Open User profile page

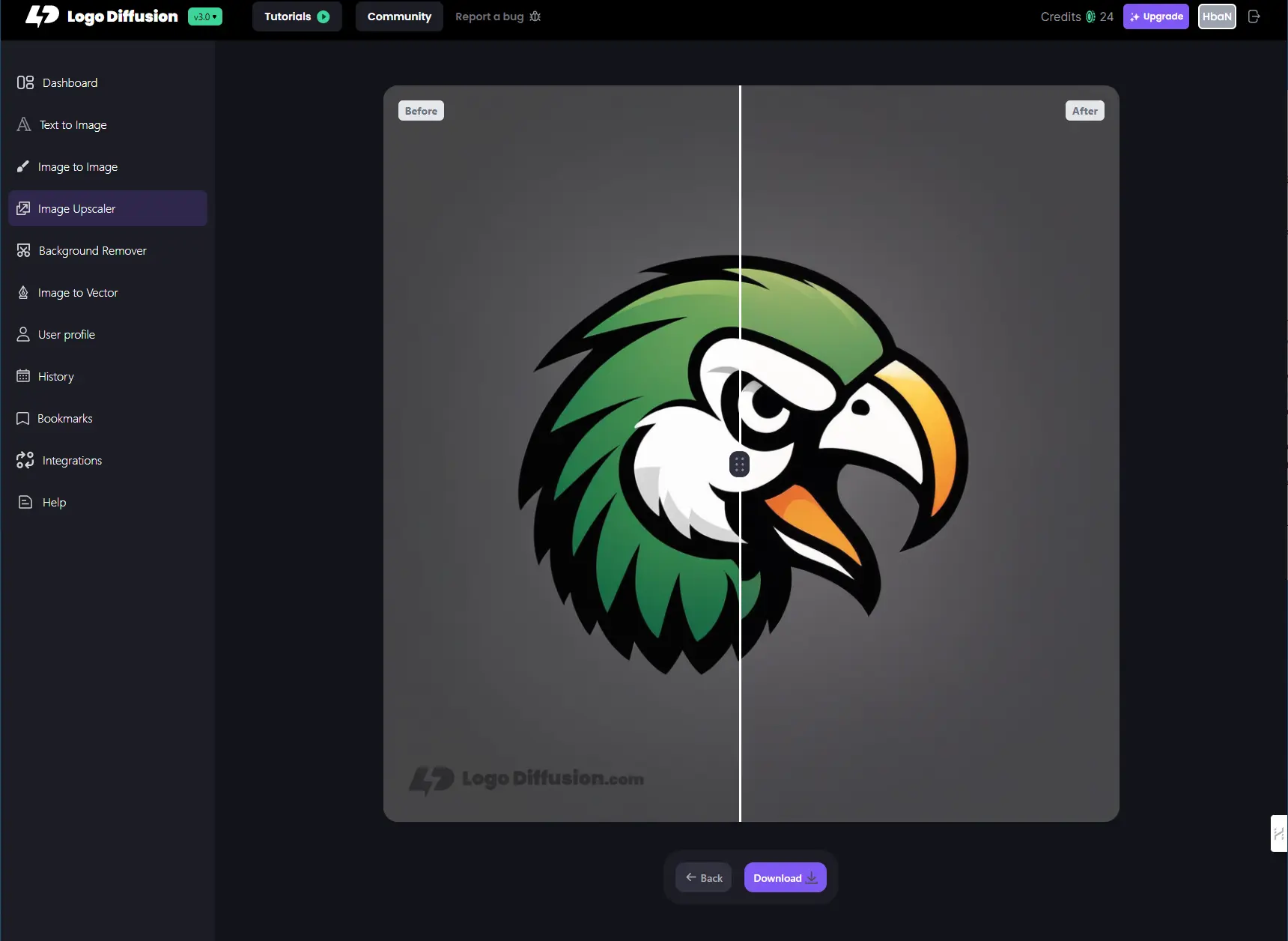(108, 334)
